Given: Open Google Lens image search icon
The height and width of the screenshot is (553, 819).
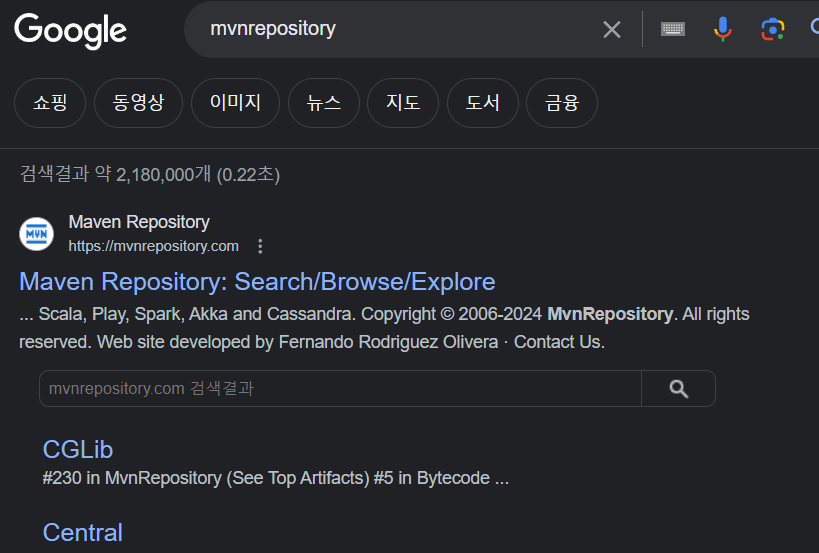Looking at the screenshot, I should [x=773, y=29].
